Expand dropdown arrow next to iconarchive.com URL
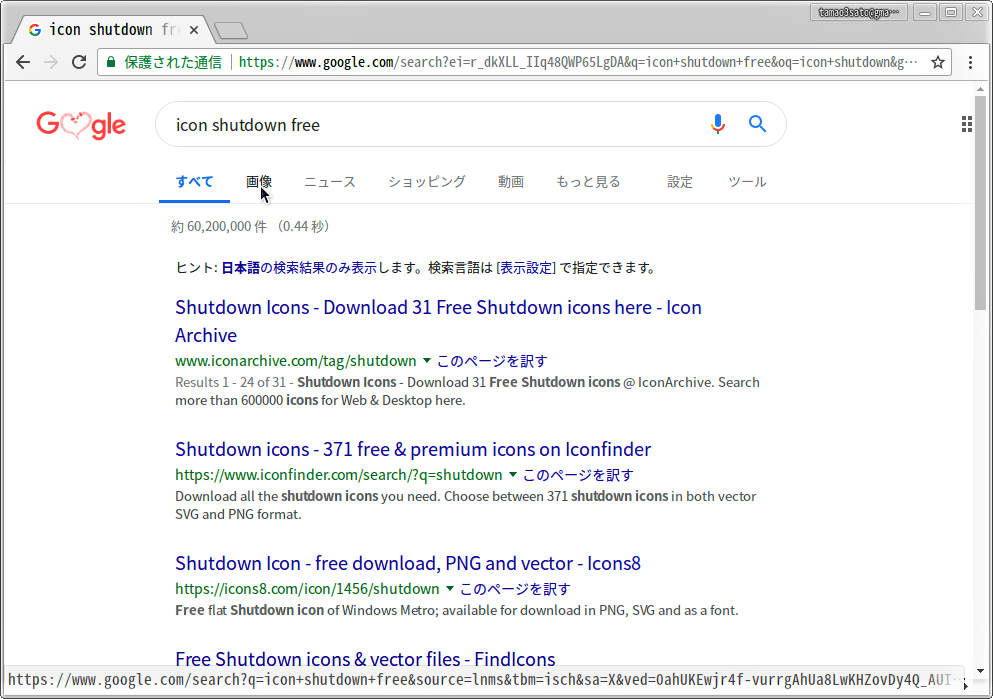Image resolution: width=993 pixels, height=699 pixels. pos(427,360)
